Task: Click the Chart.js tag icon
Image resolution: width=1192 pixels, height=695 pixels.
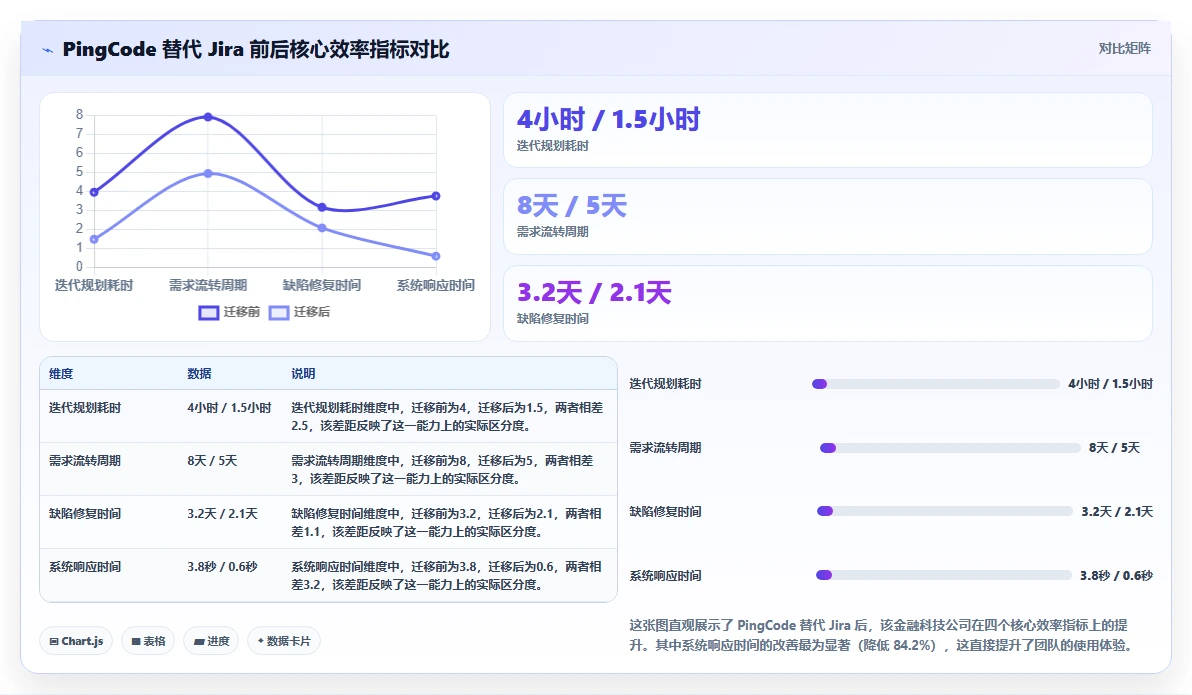Action: [x=54, y=642]
